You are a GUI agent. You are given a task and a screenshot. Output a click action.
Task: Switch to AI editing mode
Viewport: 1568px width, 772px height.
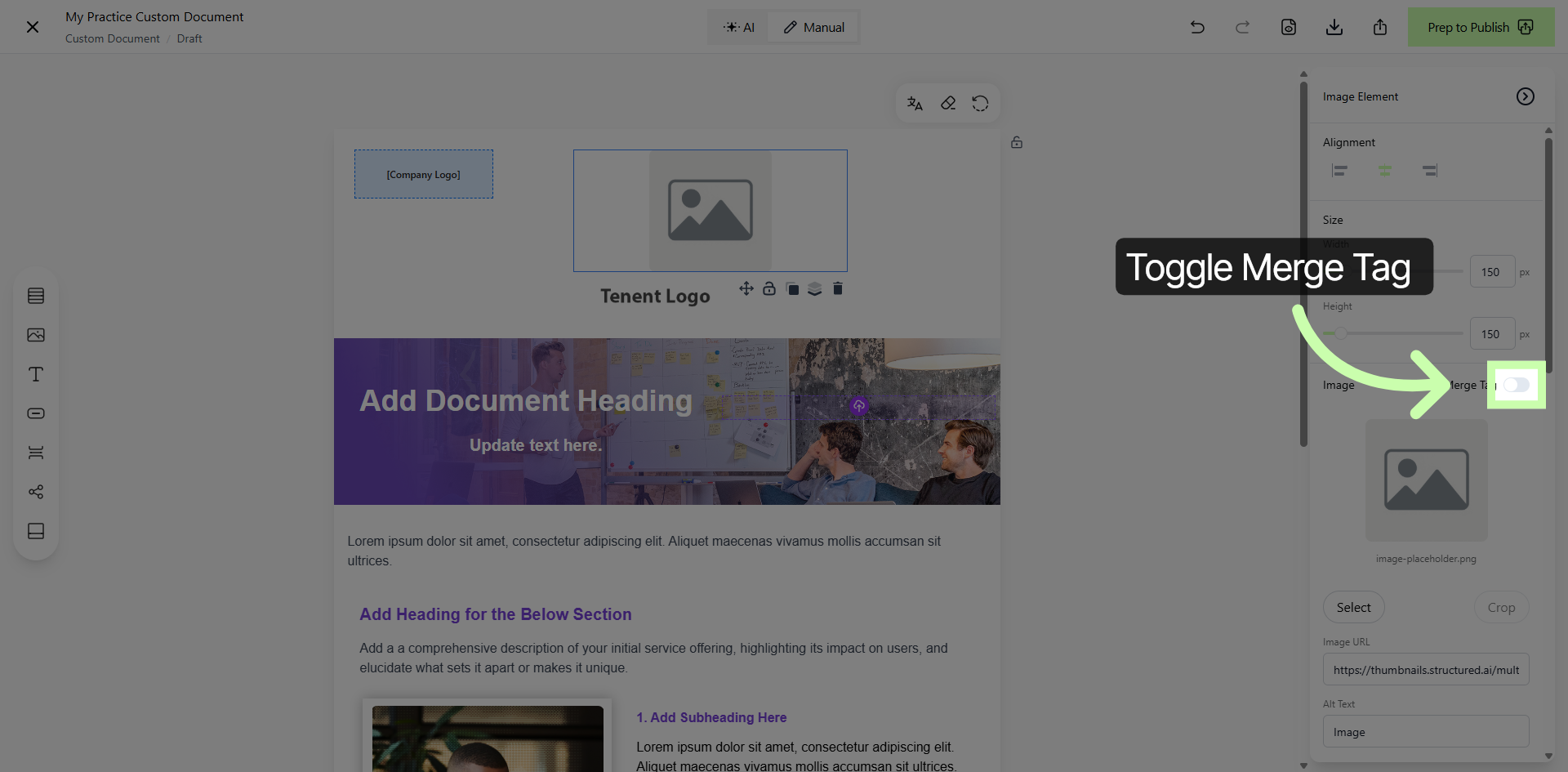click(x=739, y=27)
